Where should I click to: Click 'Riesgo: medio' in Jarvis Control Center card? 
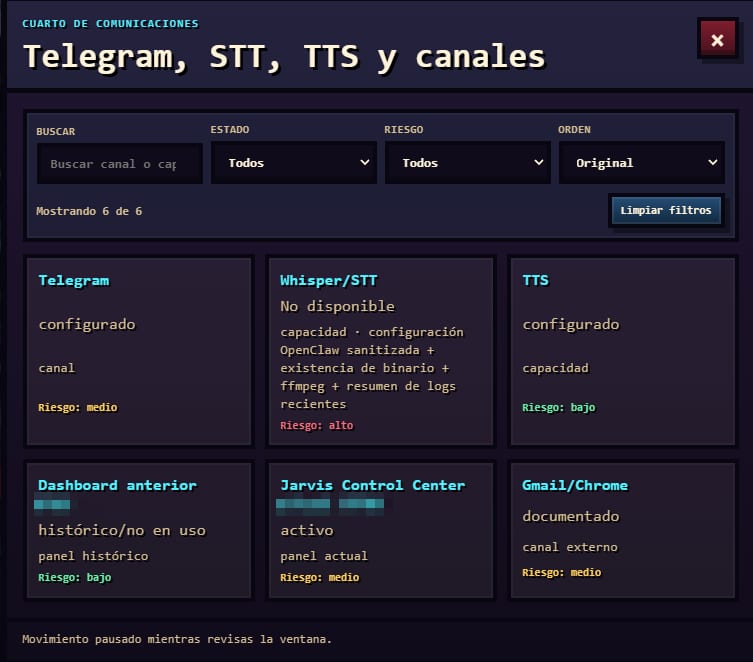point(320,577)
